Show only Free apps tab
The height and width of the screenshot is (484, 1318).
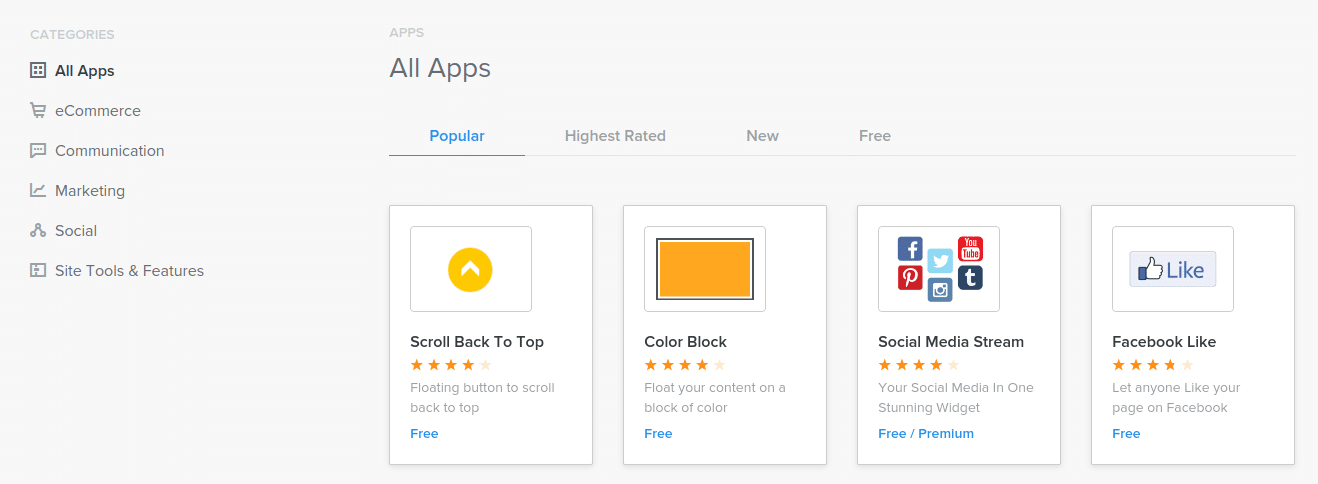coord(874,136)
